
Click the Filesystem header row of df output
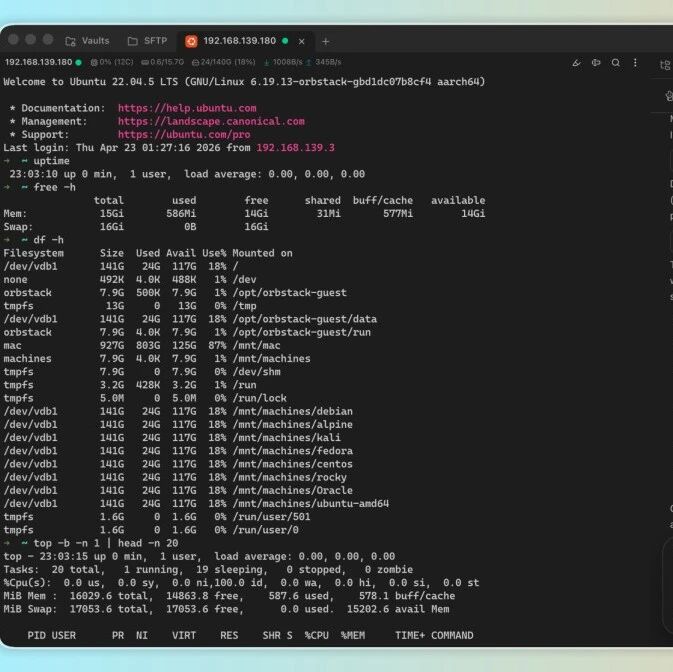click(x=148, y=253)
